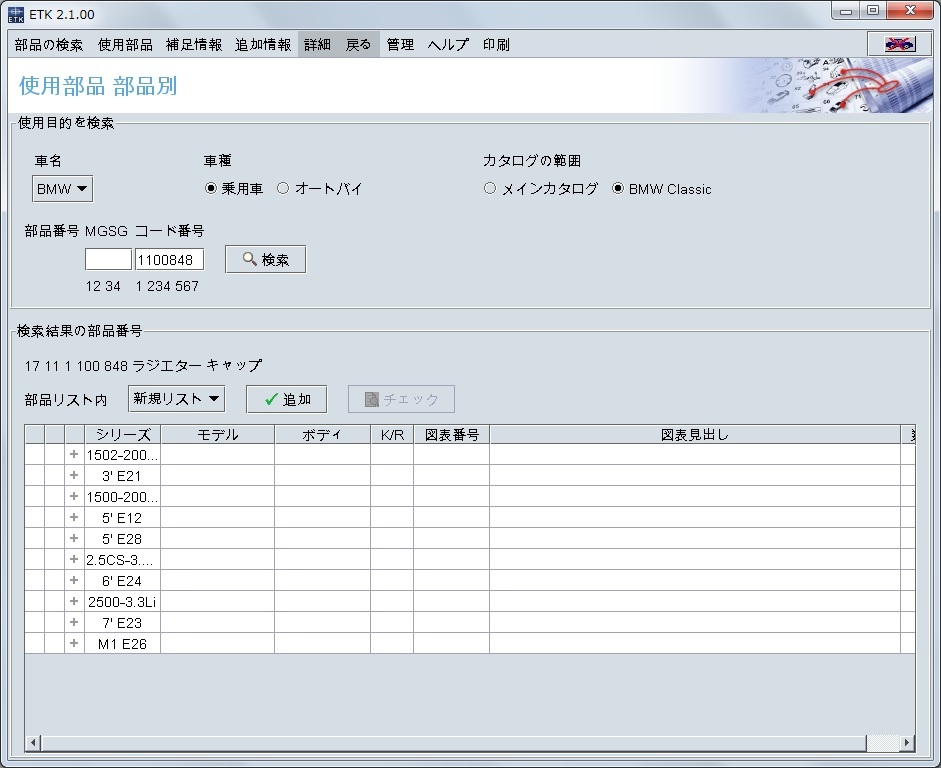The width and height of the screenshot is (941, 768).
Task: Click the 図表番号 column header
Action: 451,434
